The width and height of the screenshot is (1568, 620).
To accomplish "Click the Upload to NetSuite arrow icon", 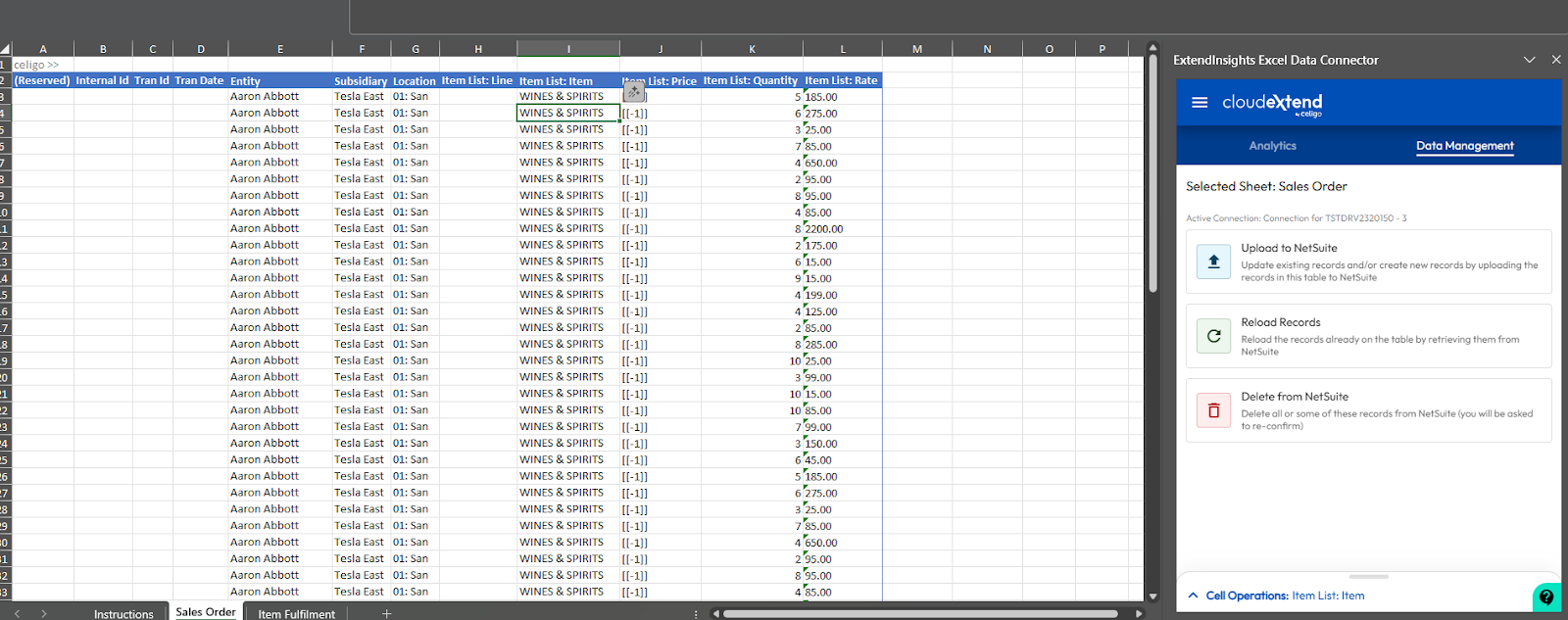I will pos(1213,262).
